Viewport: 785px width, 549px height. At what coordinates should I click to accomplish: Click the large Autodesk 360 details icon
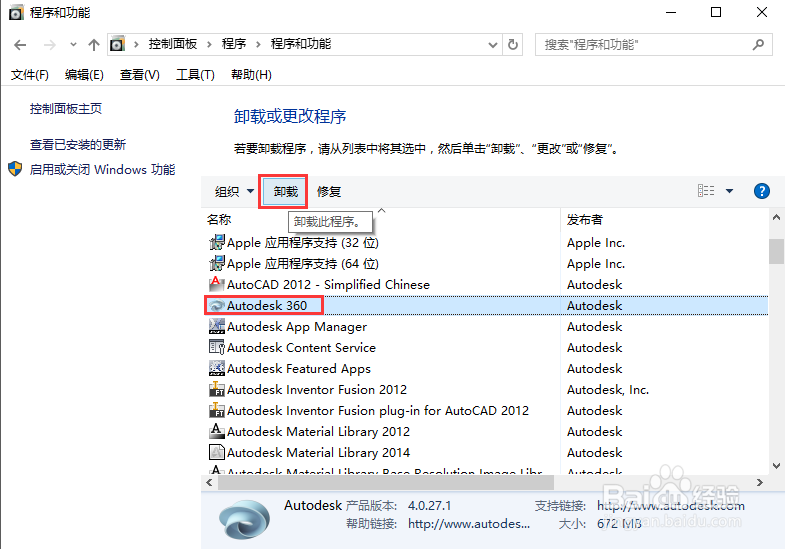pyautogui.click(x=245, y=519)
